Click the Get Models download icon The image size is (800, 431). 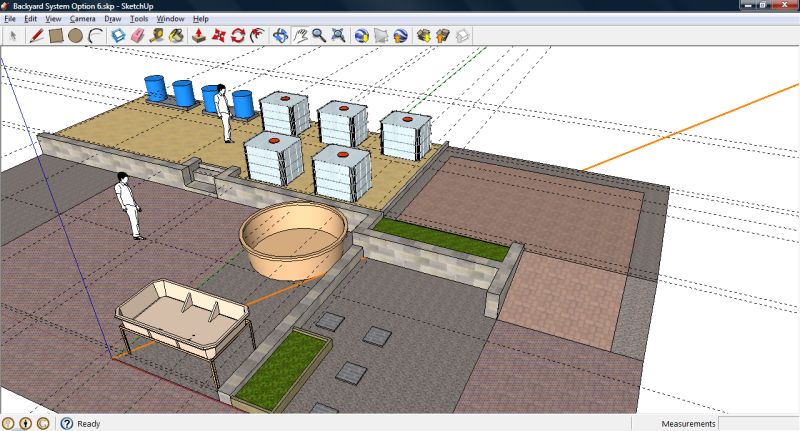point(424,36)
